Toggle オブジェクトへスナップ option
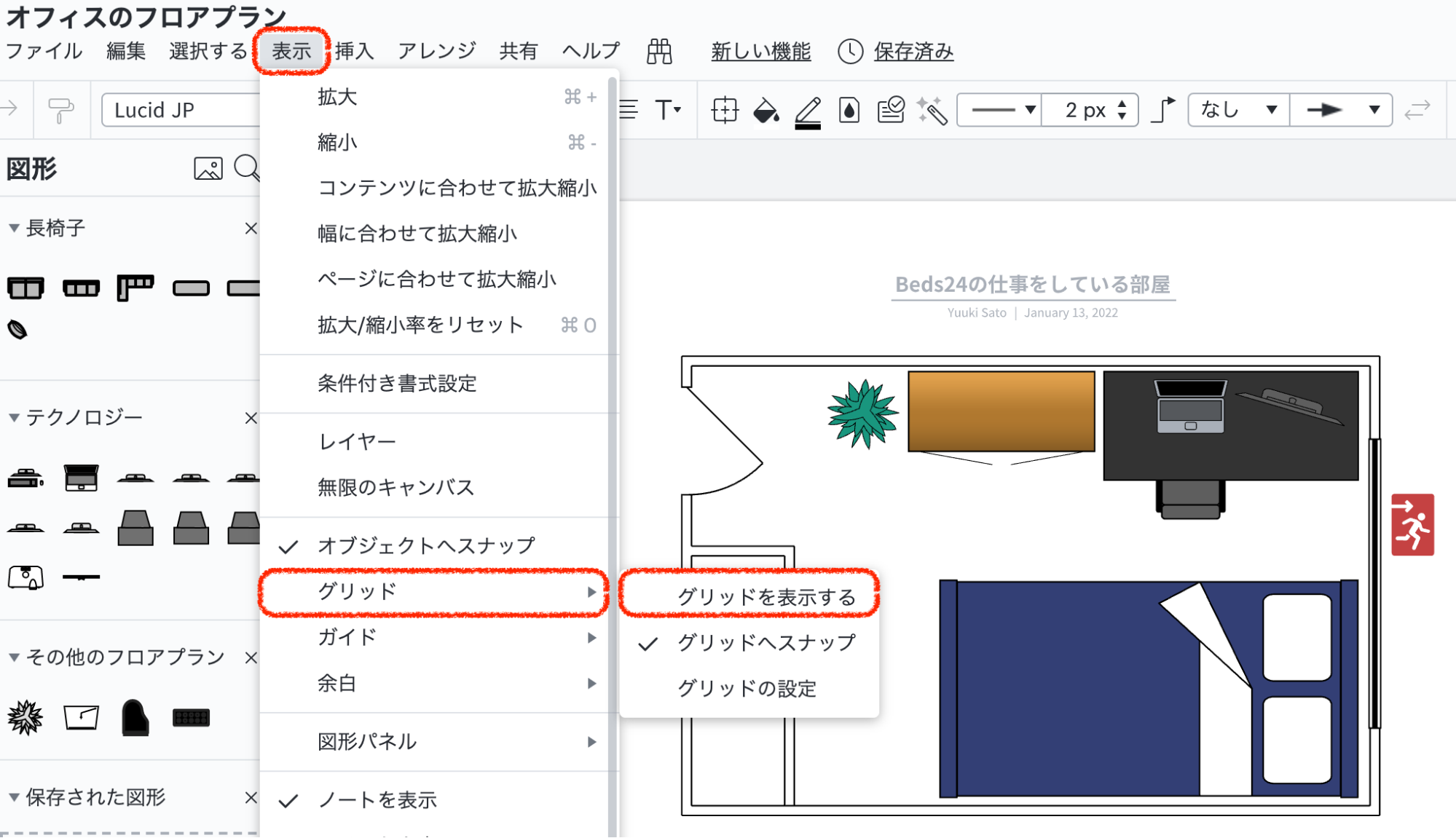The image size is (1456, 838). (x=426, y=545)
